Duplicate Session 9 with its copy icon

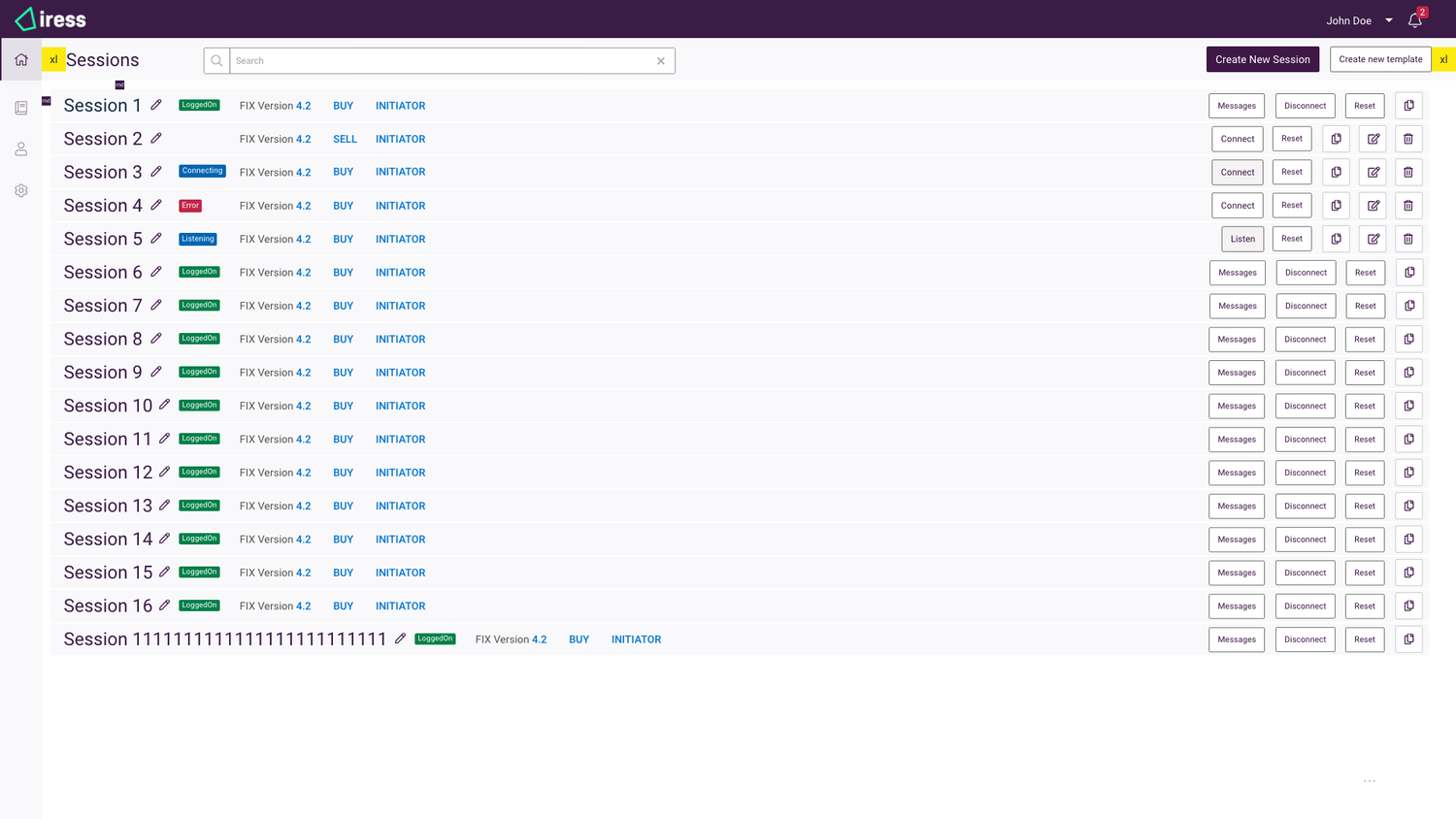(x=1409, y=373)
